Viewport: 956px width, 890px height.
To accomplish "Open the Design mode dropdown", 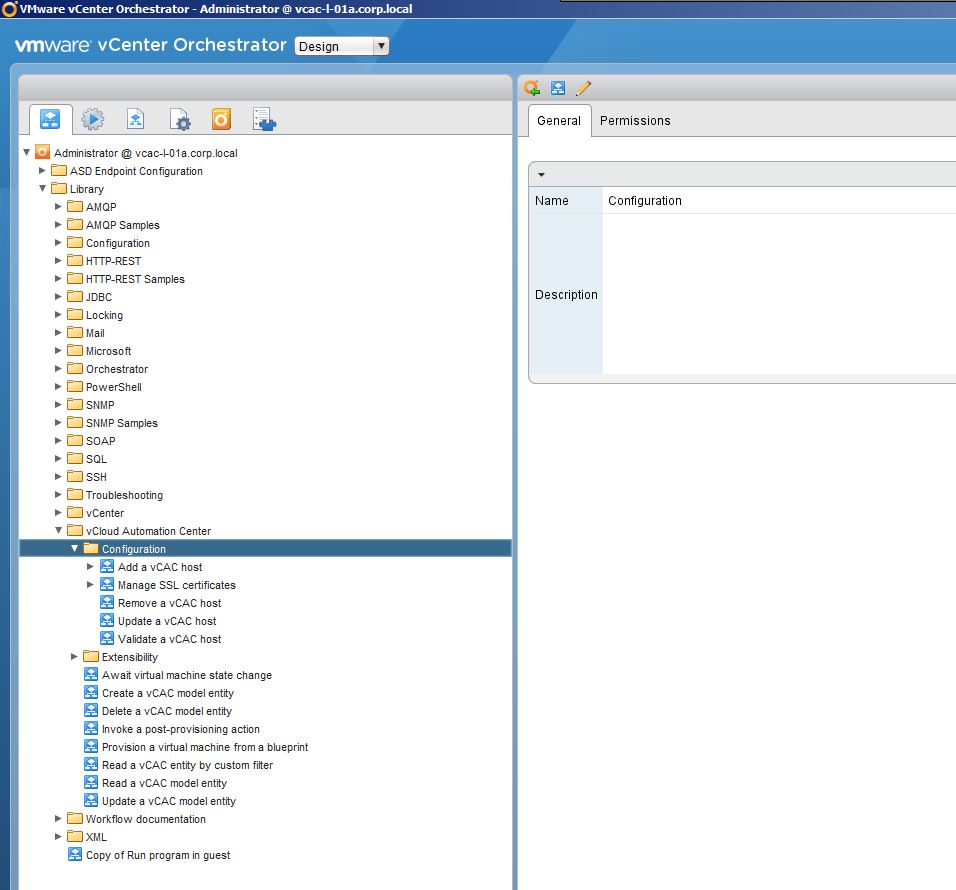I will pyautogui.click(x=341, y=46).
